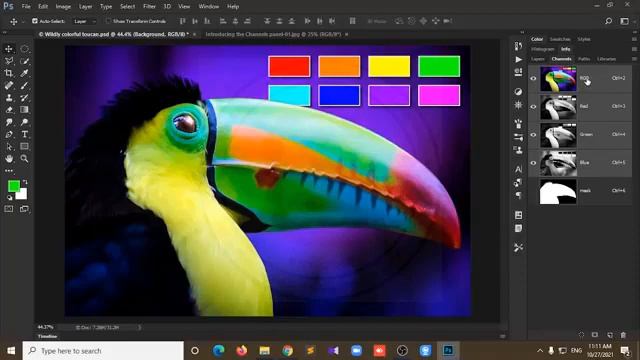Select the mask channel thumbnail
Screen dimensions: 640x360
click(x=558, y=191)
